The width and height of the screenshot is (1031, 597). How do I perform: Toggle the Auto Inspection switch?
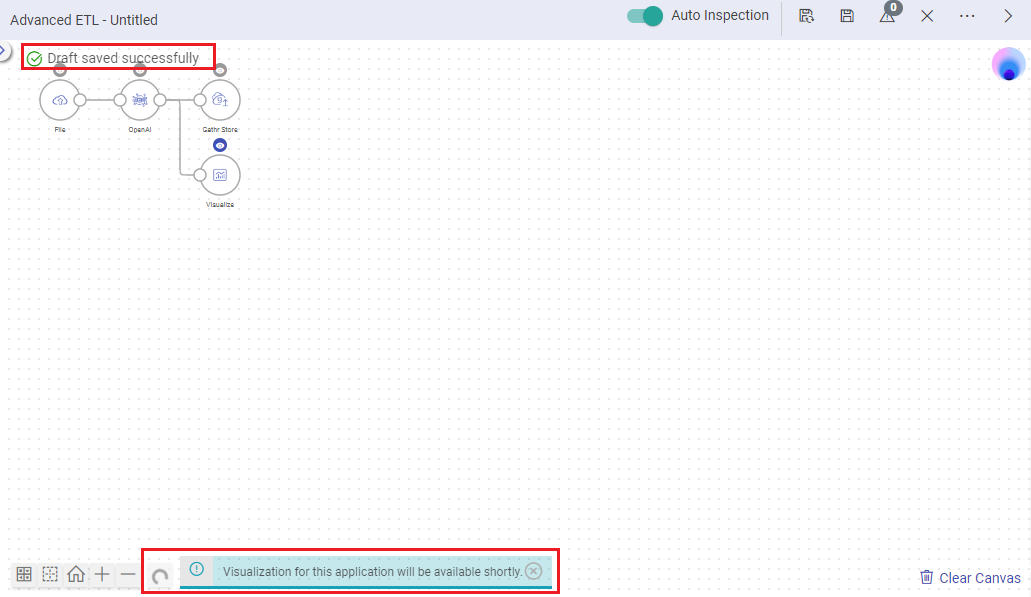pos(645,16)
